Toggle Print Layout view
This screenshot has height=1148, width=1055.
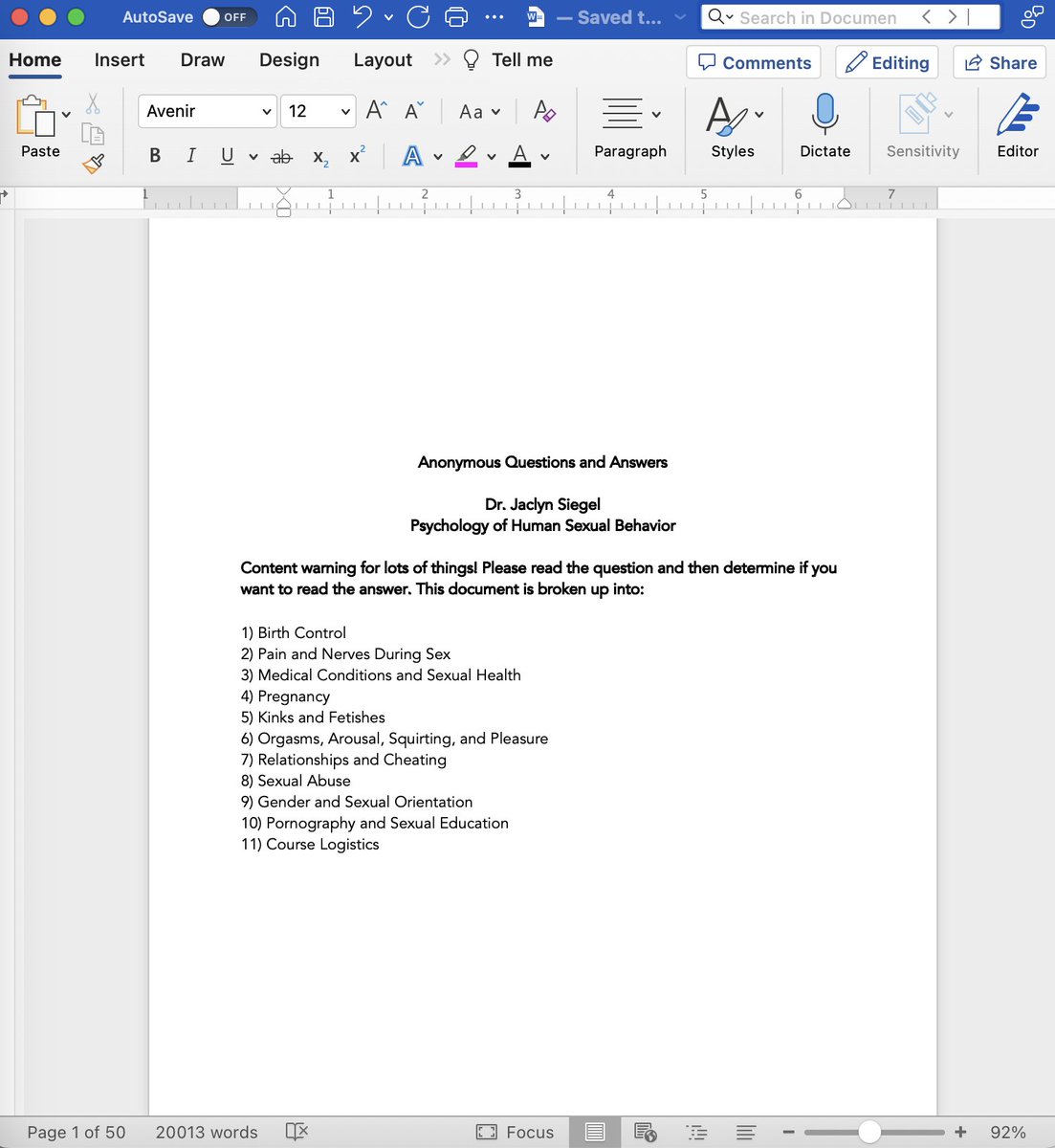point(595,1132)
